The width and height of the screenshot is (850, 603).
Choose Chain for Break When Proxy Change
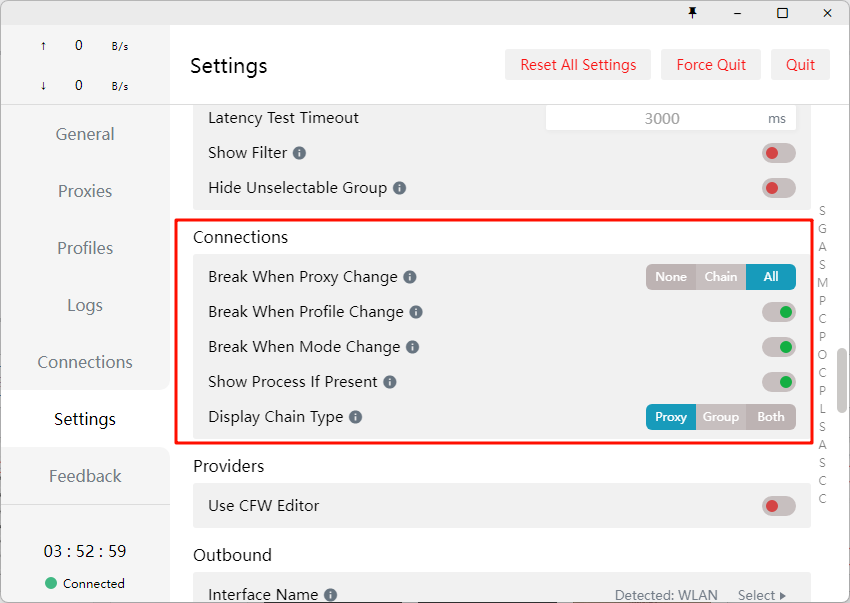(720, 277)
